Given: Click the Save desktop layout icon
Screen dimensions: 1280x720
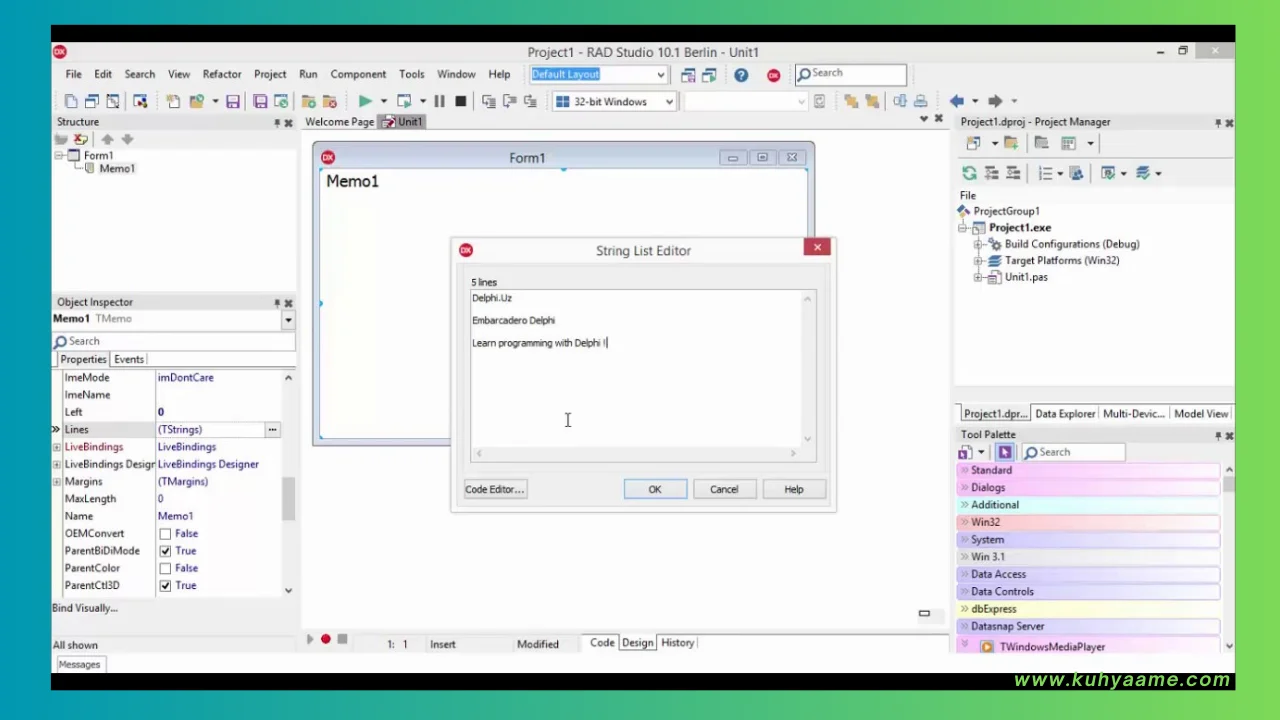Looking at the screenshot, I should tap(688, 75).
